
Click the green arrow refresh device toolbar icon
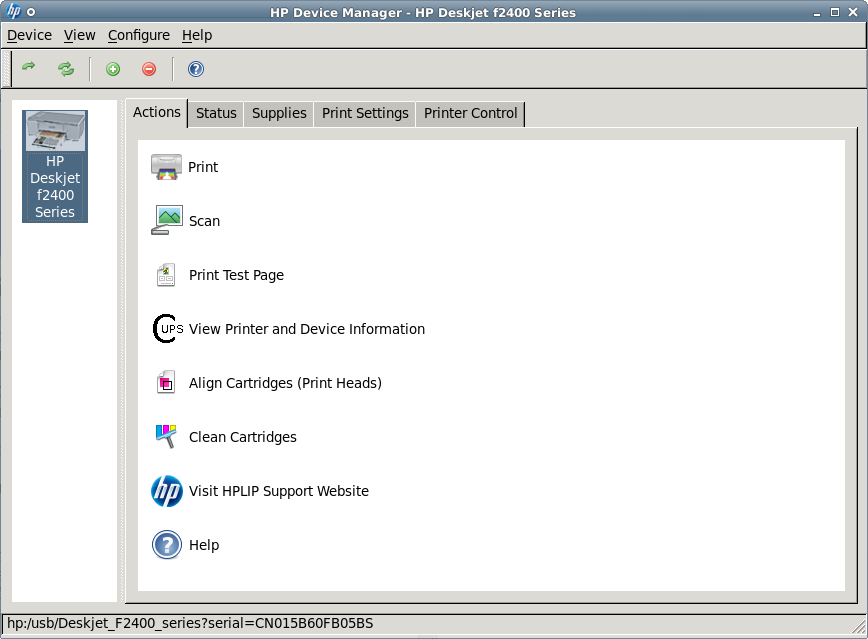pyautogui.click(x=28, y=68)
